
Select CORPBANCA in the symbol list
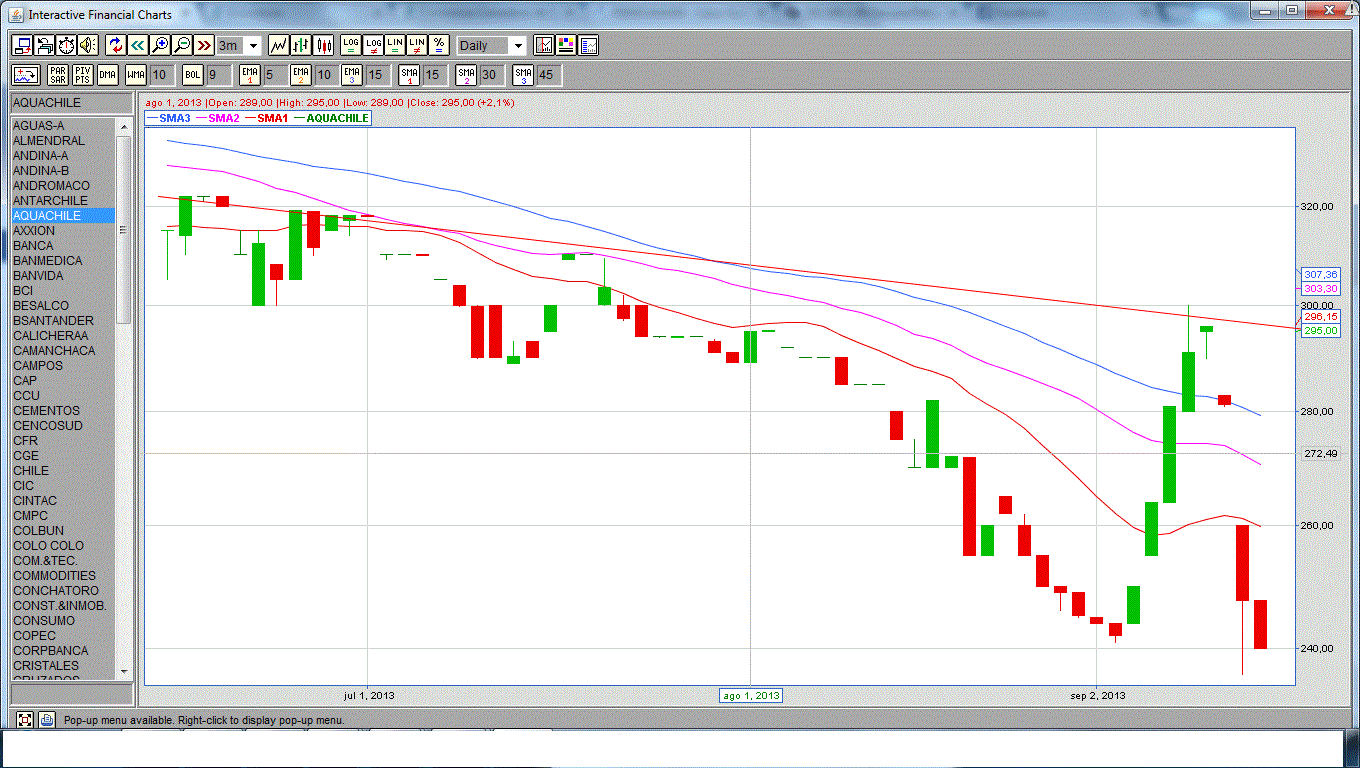coord(64,651)
